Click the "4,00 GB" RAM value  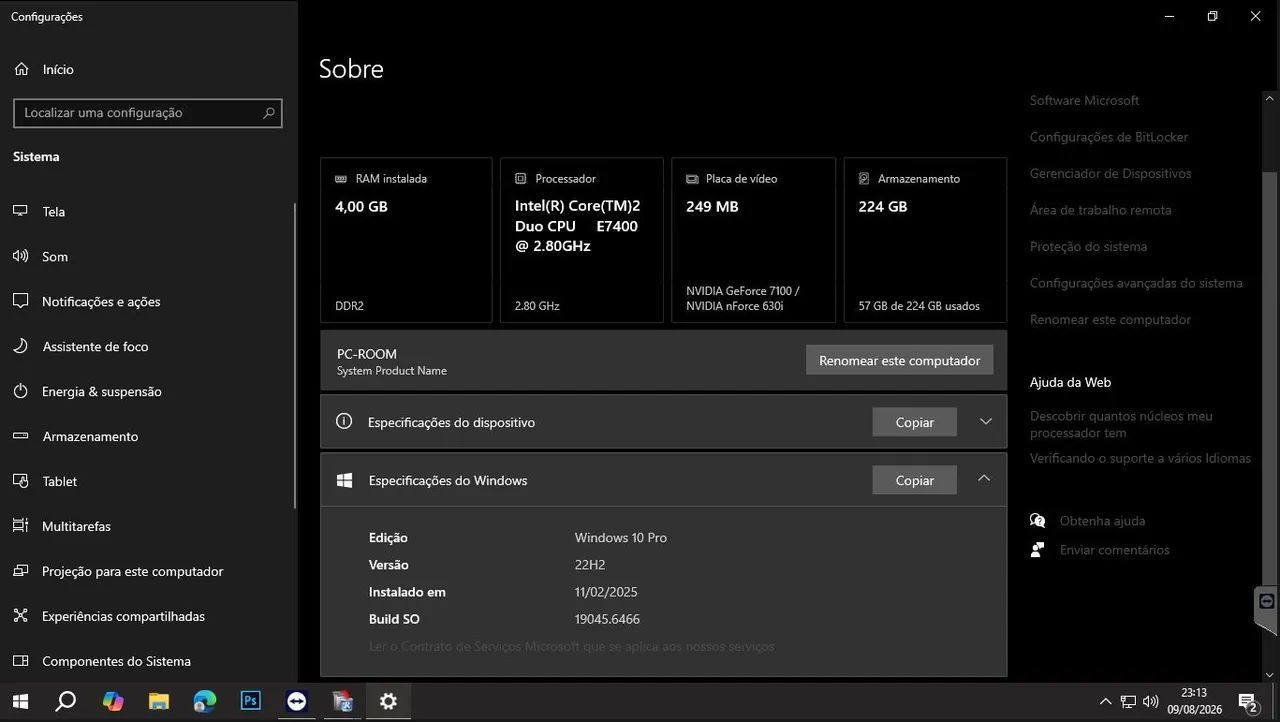click(x=361, y=207)
